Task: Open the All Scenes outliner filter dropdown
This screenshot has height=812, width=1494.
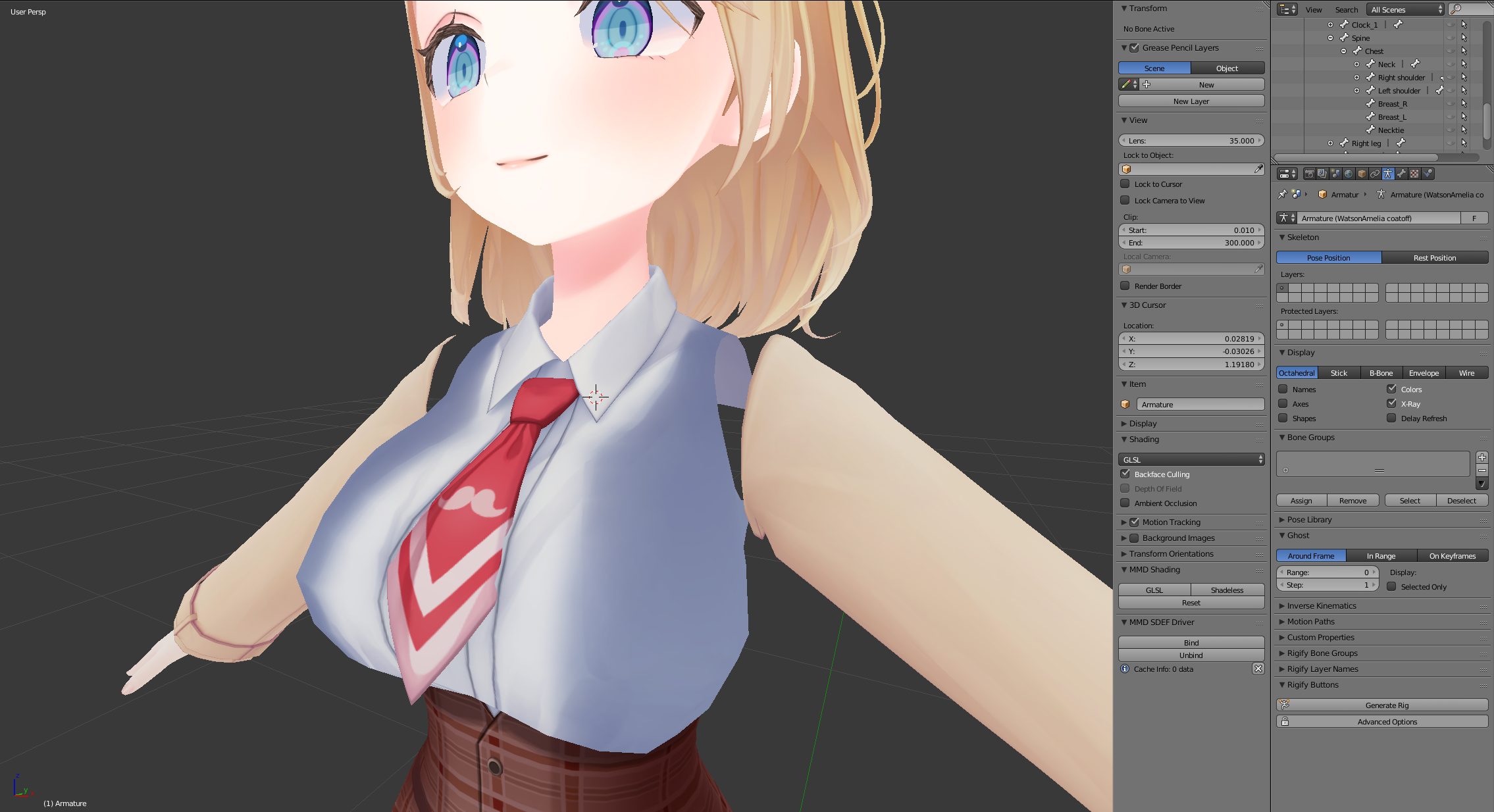Action: coord(1405,9)
